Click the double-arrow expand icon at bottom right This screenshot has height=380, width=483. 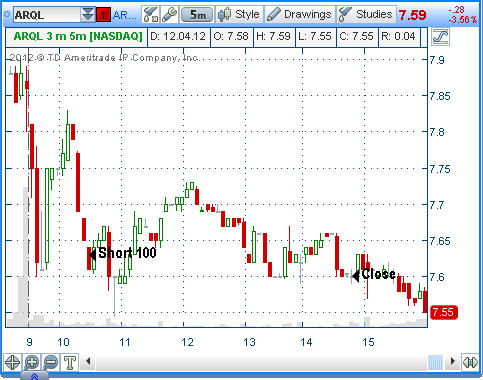coord(470,362)
